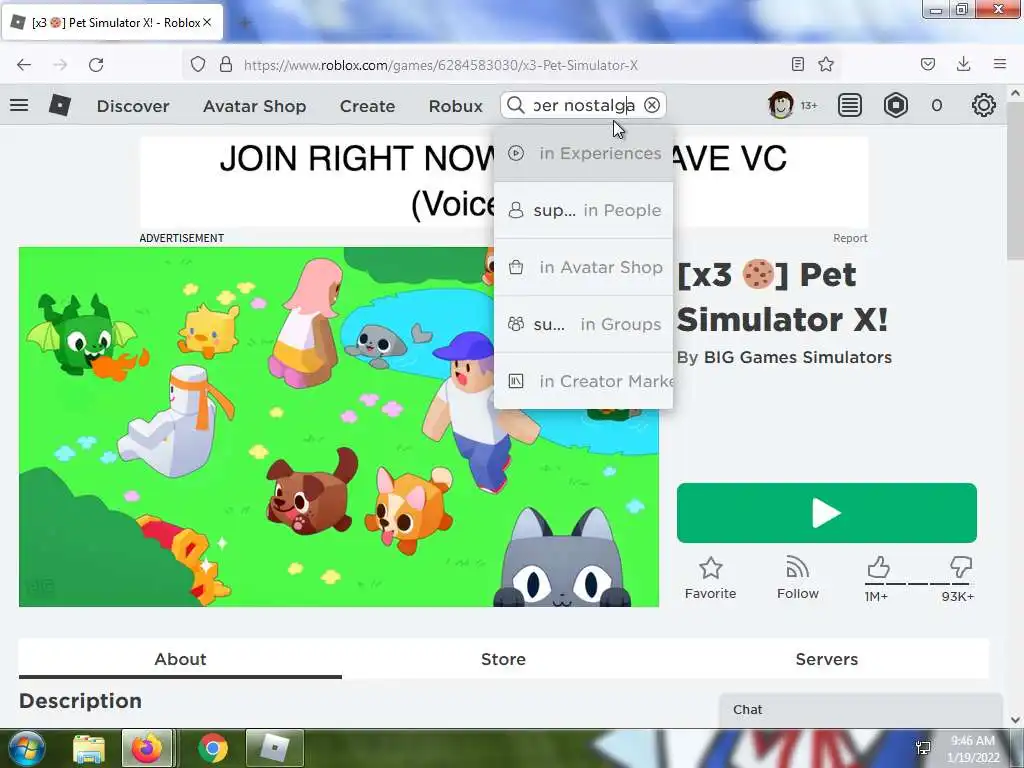Switch to the Store tab
Screen dimensions: 1024x768
pos(503,659)
